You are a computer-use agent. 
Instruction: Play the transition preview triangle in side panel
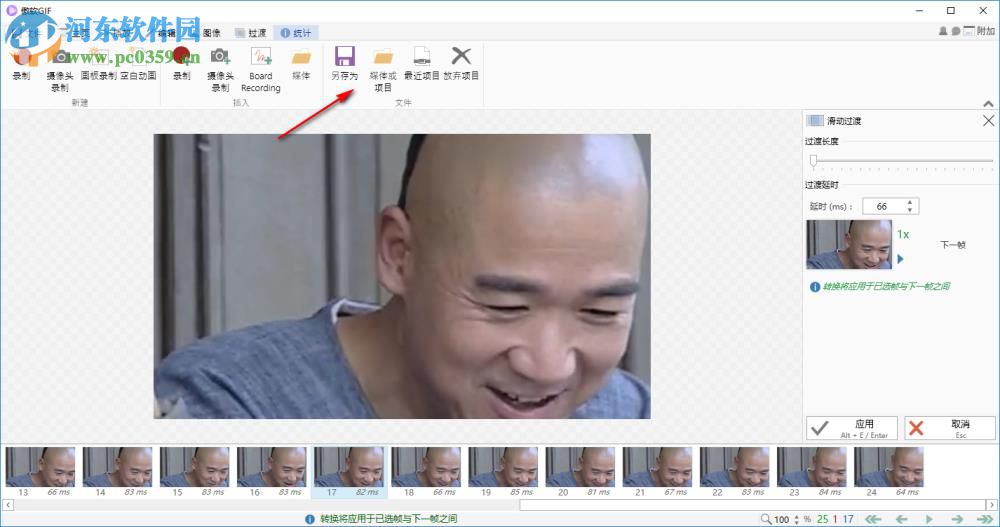(x=901, y=258)
